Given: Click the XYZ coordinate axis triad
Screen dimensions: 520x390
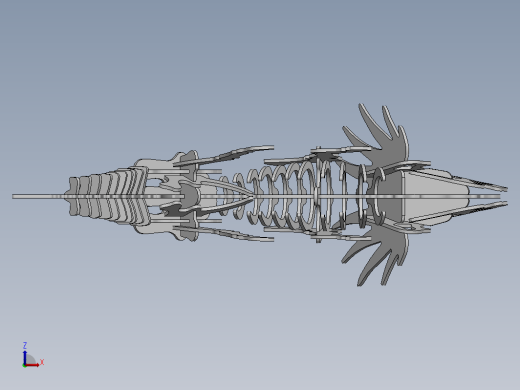Looking at the screenshot, I should pos(33,355).
